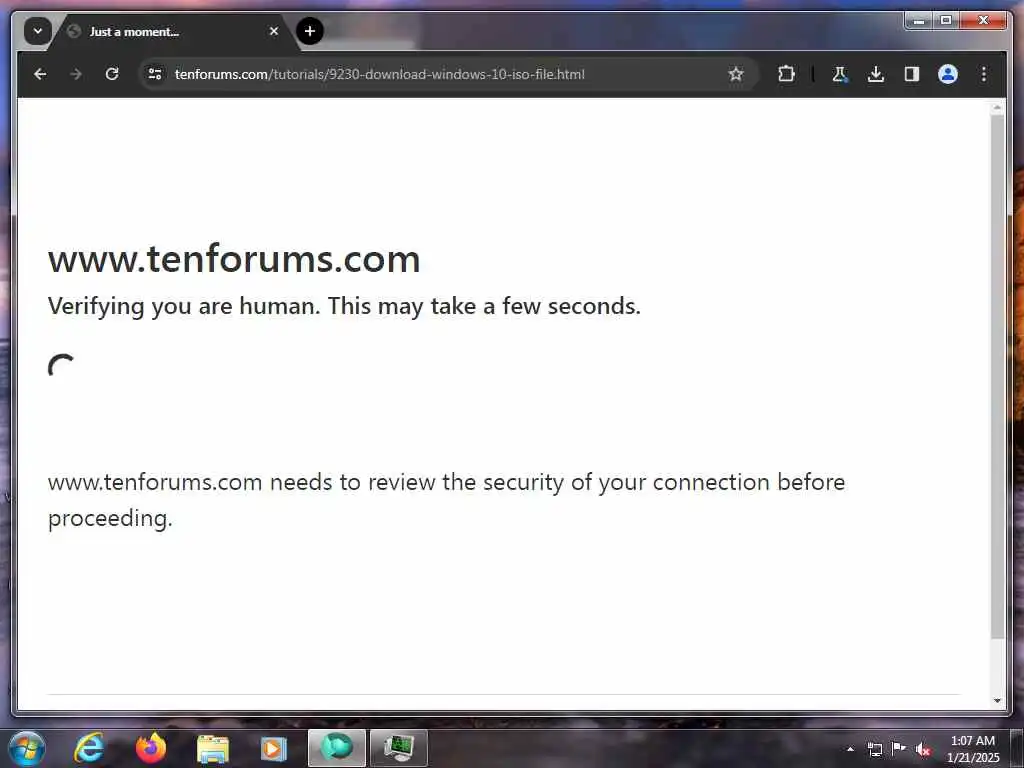Expand the tab search dropdown arrow
This screenshot has height=768, width=1024.
[x=38, y=31]
